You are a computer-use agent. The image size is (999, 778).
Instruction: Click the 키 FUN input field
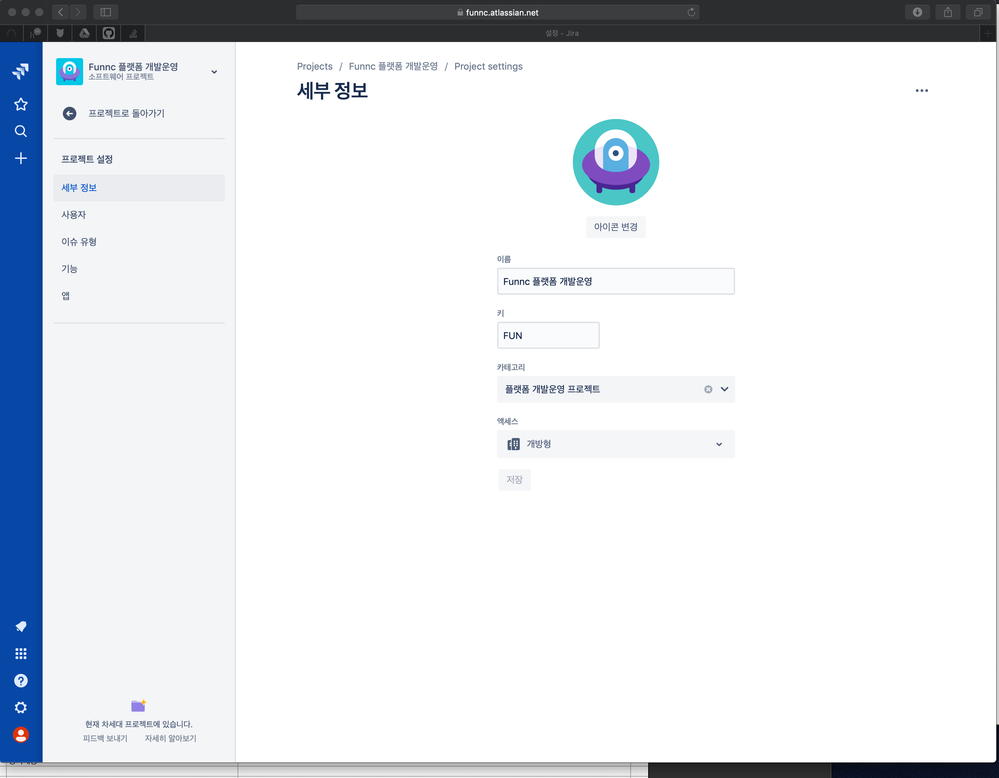(548, 335)
